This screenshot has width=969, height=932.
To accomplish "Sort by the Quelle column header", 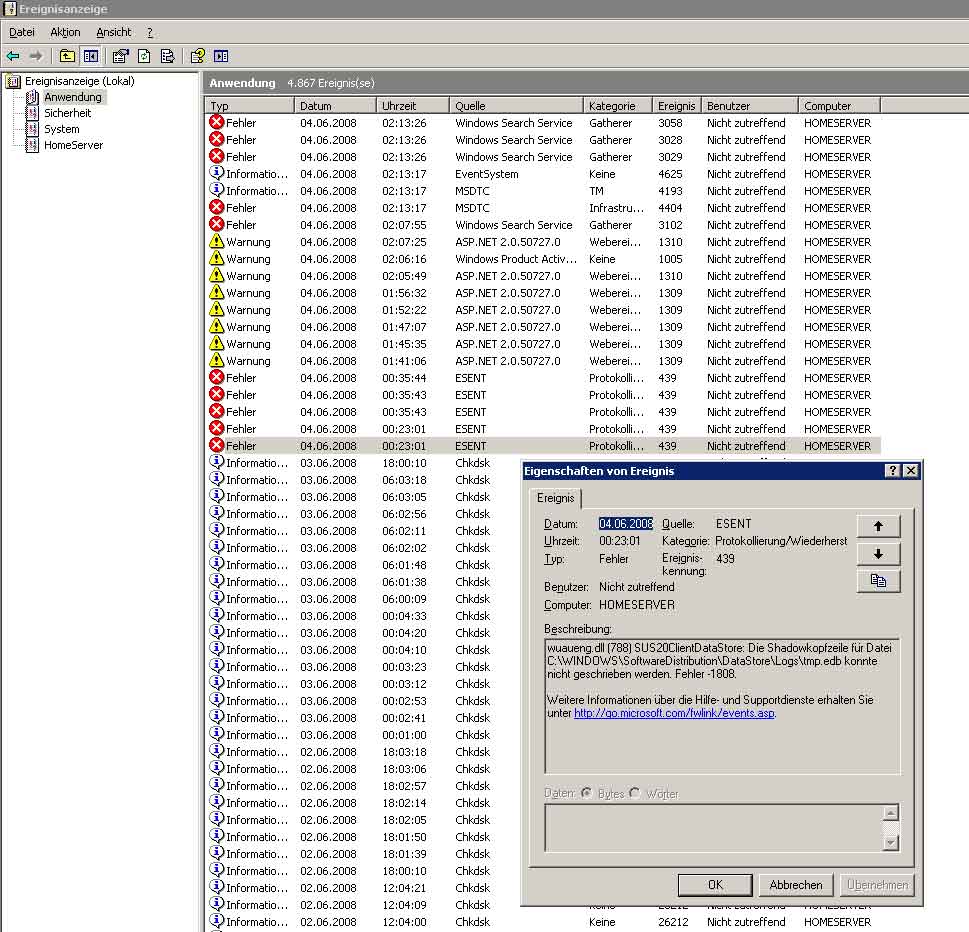I will pos(516,106).
